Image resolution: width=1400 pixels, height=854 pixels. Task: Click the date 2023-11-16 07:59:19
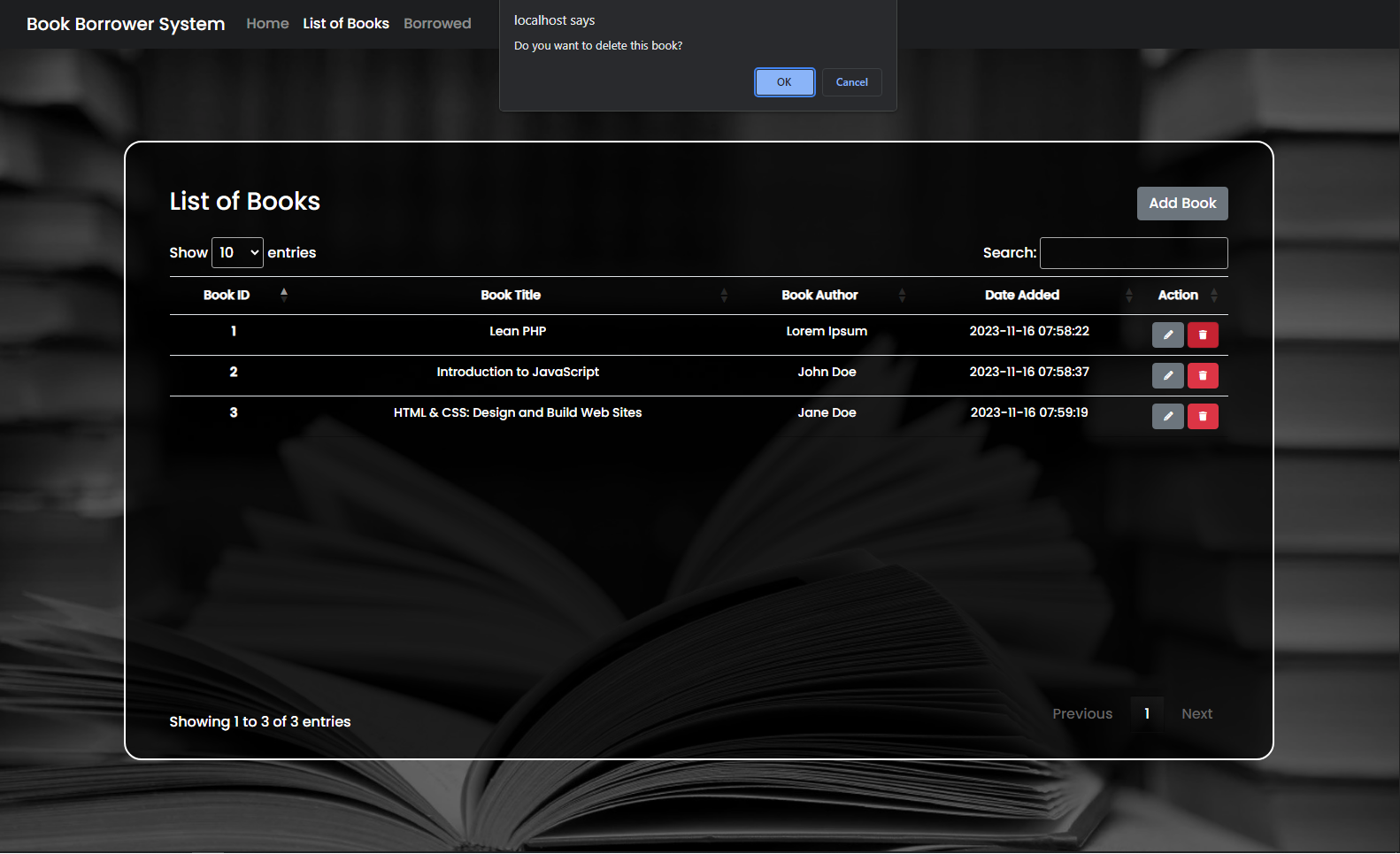[x=1029, y=412]
